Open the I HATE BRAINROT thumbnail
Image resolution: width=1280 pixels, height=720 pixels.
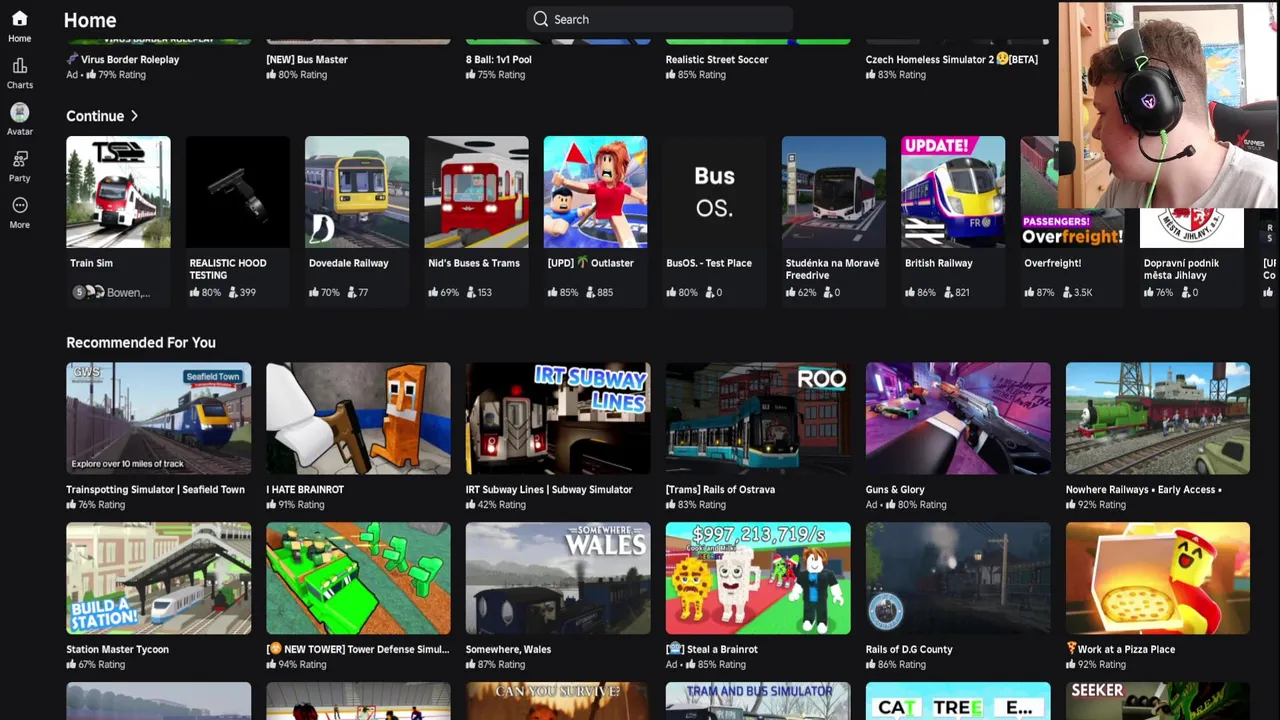(x=358, y=418)
